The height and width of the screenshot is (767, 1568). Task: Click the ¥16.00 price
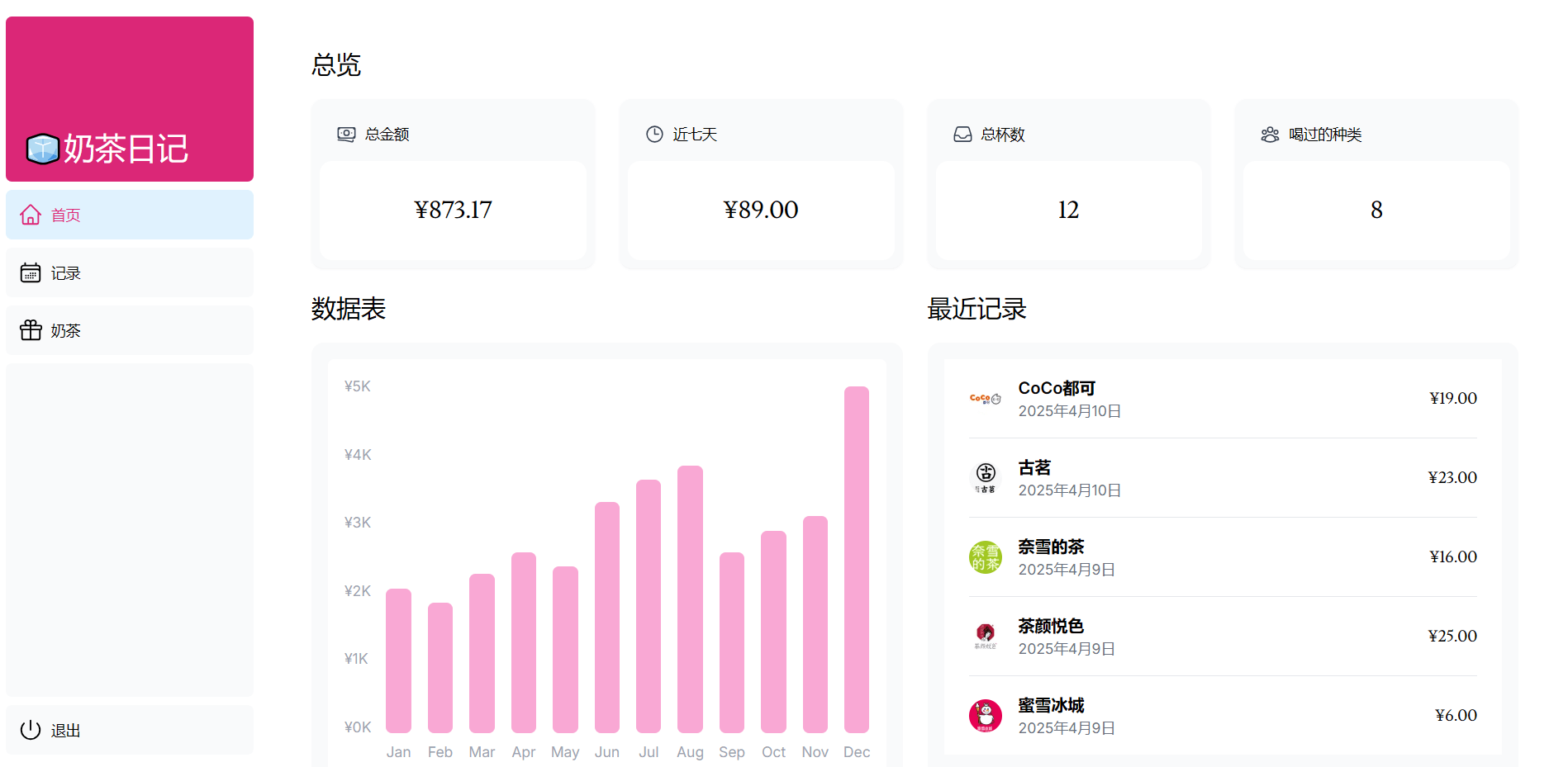point(1453,556)
